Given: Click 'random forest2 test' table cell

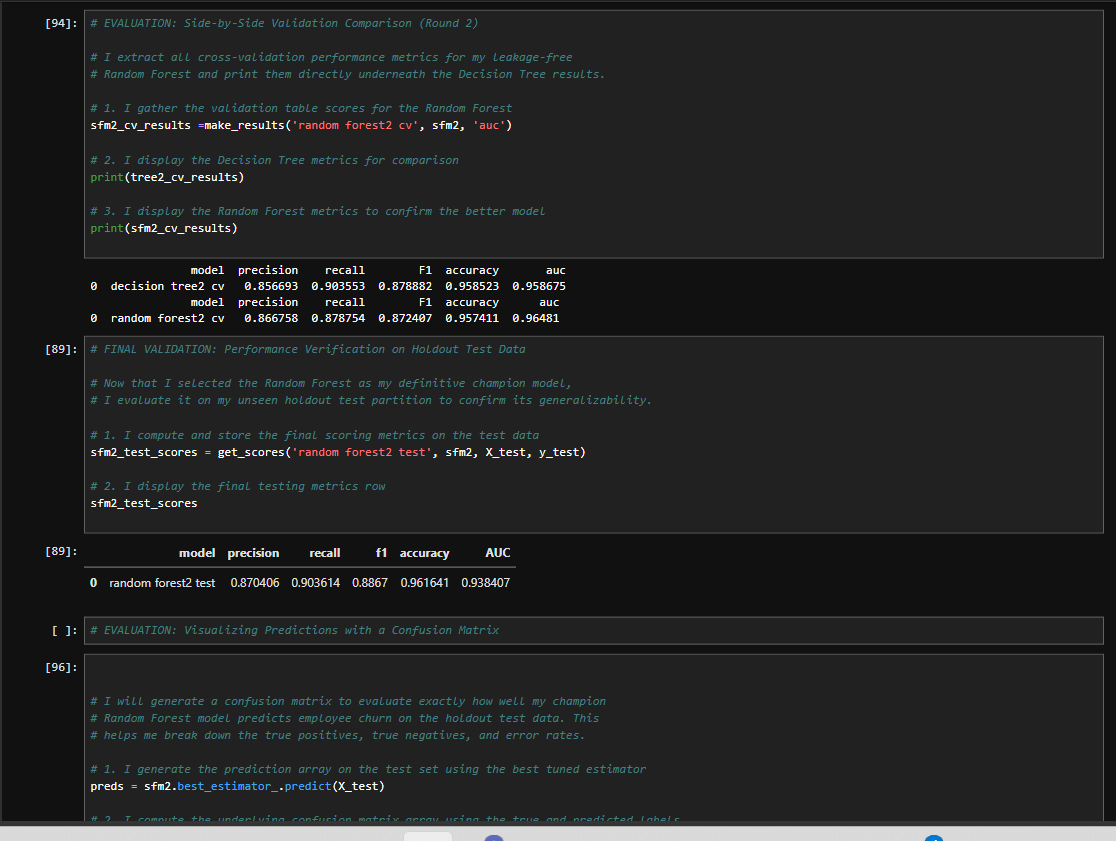Looking at the screenshot, I should (x=162, y=583).
